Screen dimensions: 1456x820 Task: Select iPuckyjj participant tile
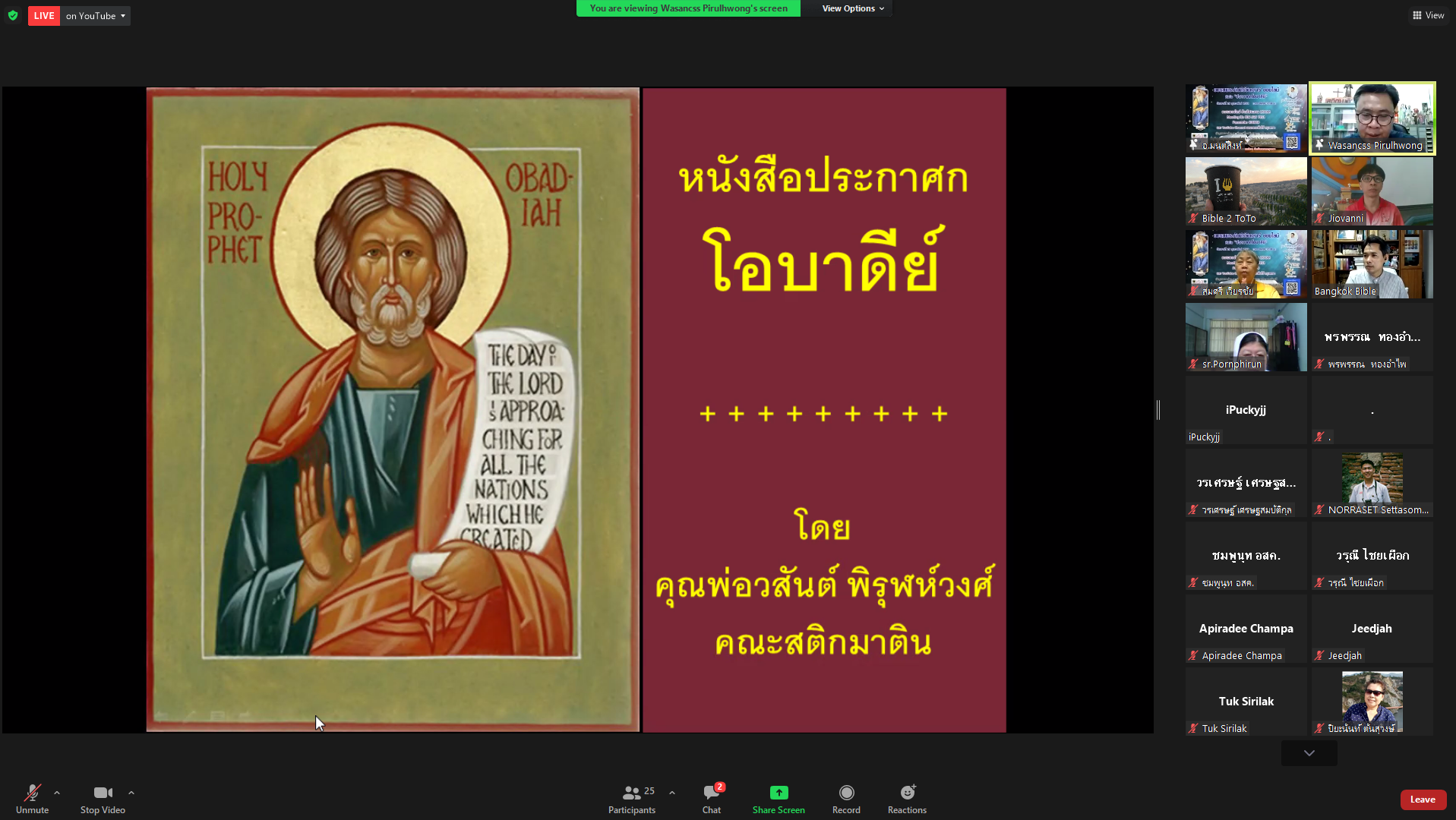click(x=1246, y=409)
